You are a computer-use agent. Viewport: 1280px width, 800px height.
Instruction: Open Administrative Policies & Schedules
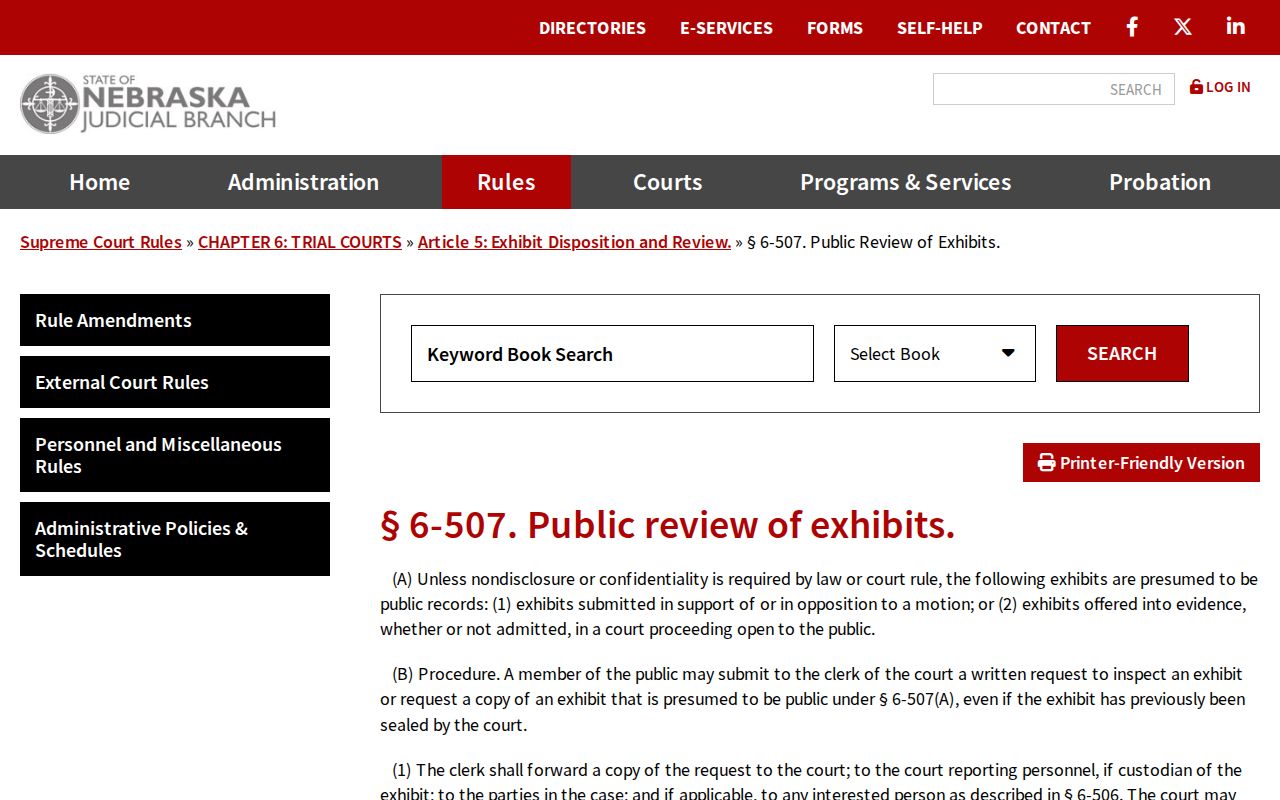pyautogui.click(x=175, y=539)
